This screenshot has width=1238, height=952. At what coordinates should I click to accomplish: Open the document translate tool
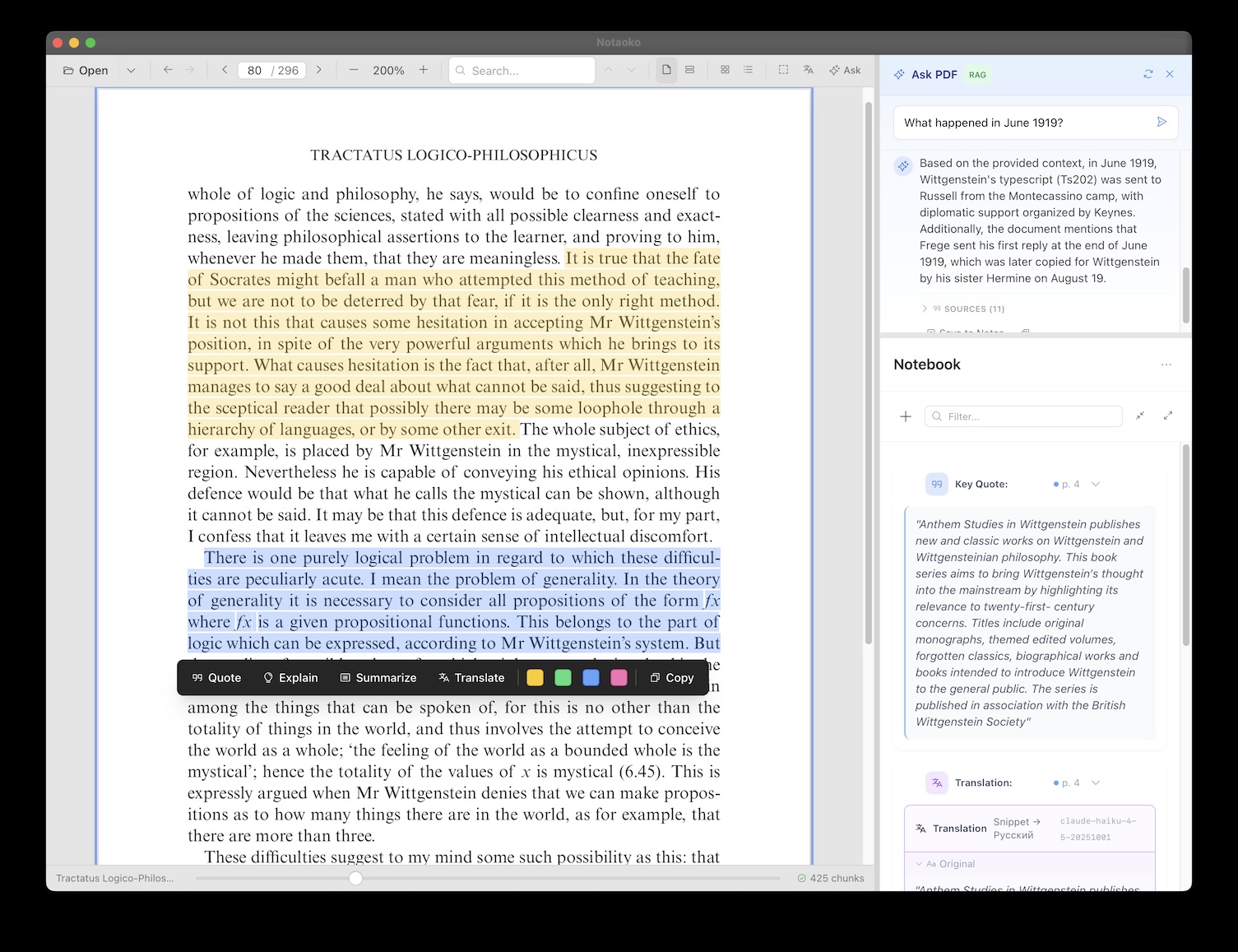click(808, 70)
